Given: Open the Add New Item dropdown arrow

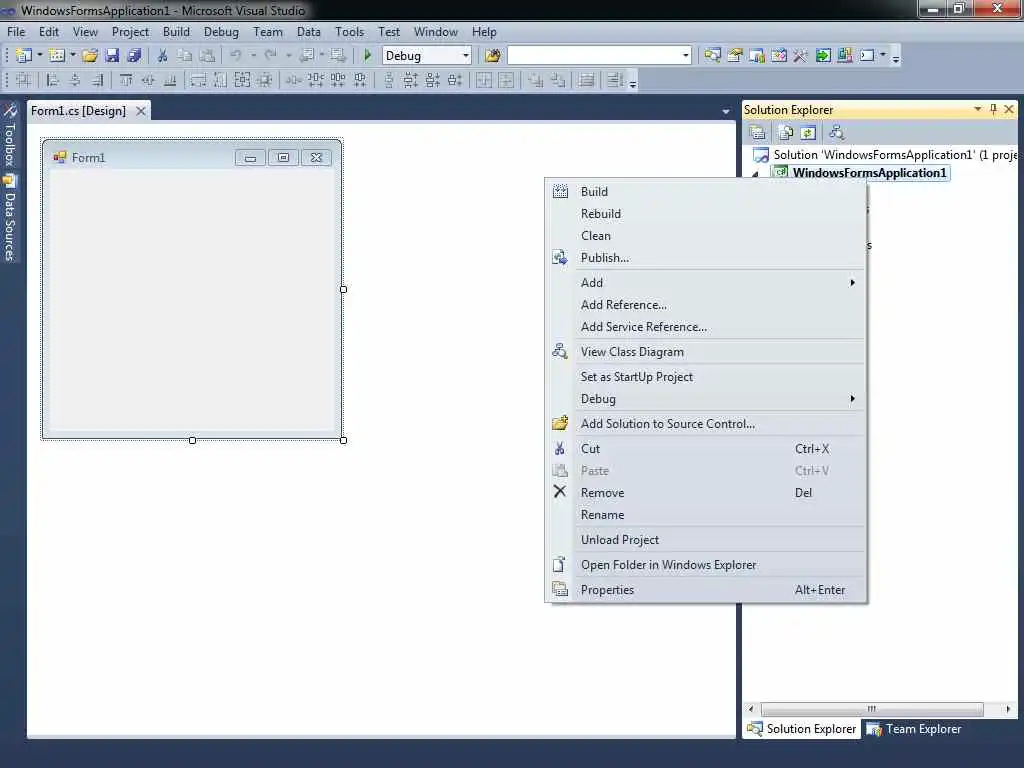Looking at the screenshot, I should pos(72,56).
